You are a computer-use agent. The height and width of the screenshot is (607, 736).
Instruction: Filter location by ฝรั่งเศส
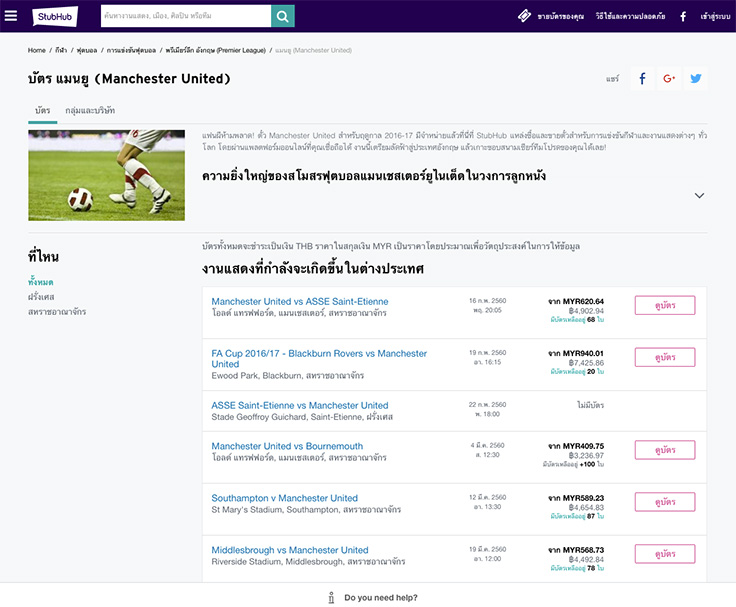[41, 297]
